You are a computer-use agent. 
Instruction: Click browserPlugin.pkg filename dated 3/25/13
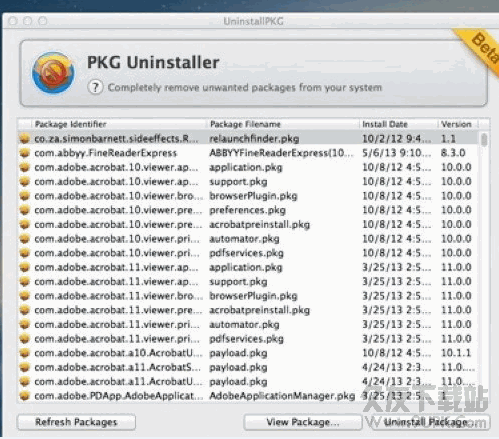point(253,296)
